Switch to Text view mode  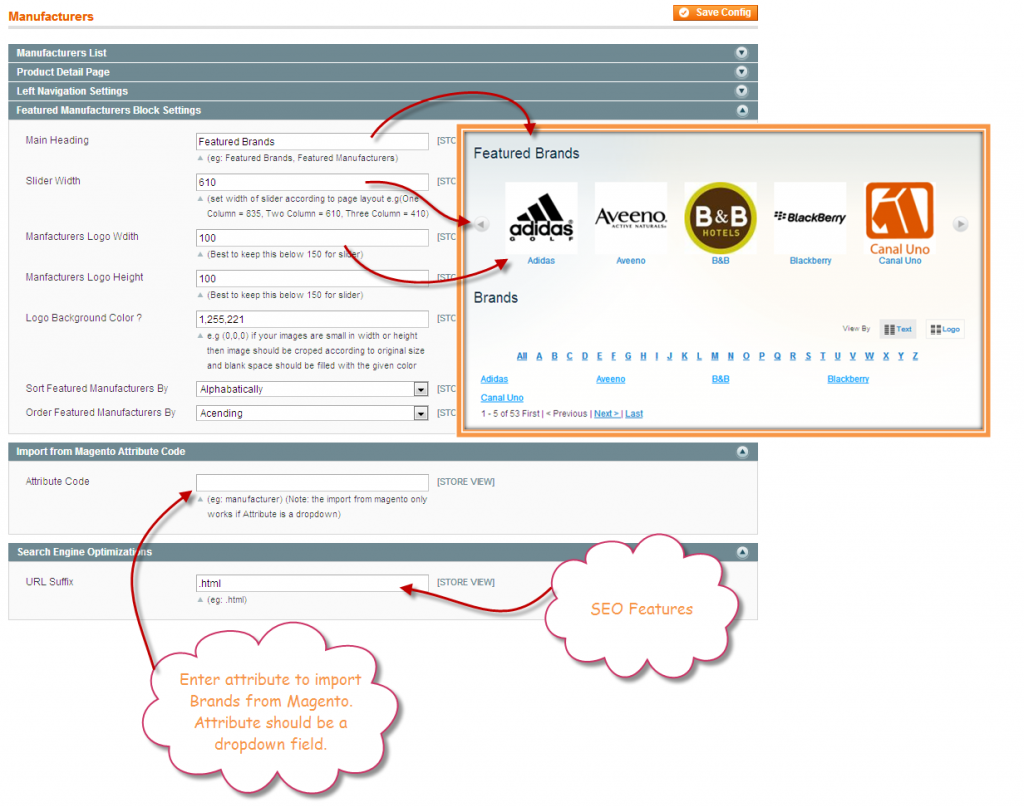[x=897, y=329]
